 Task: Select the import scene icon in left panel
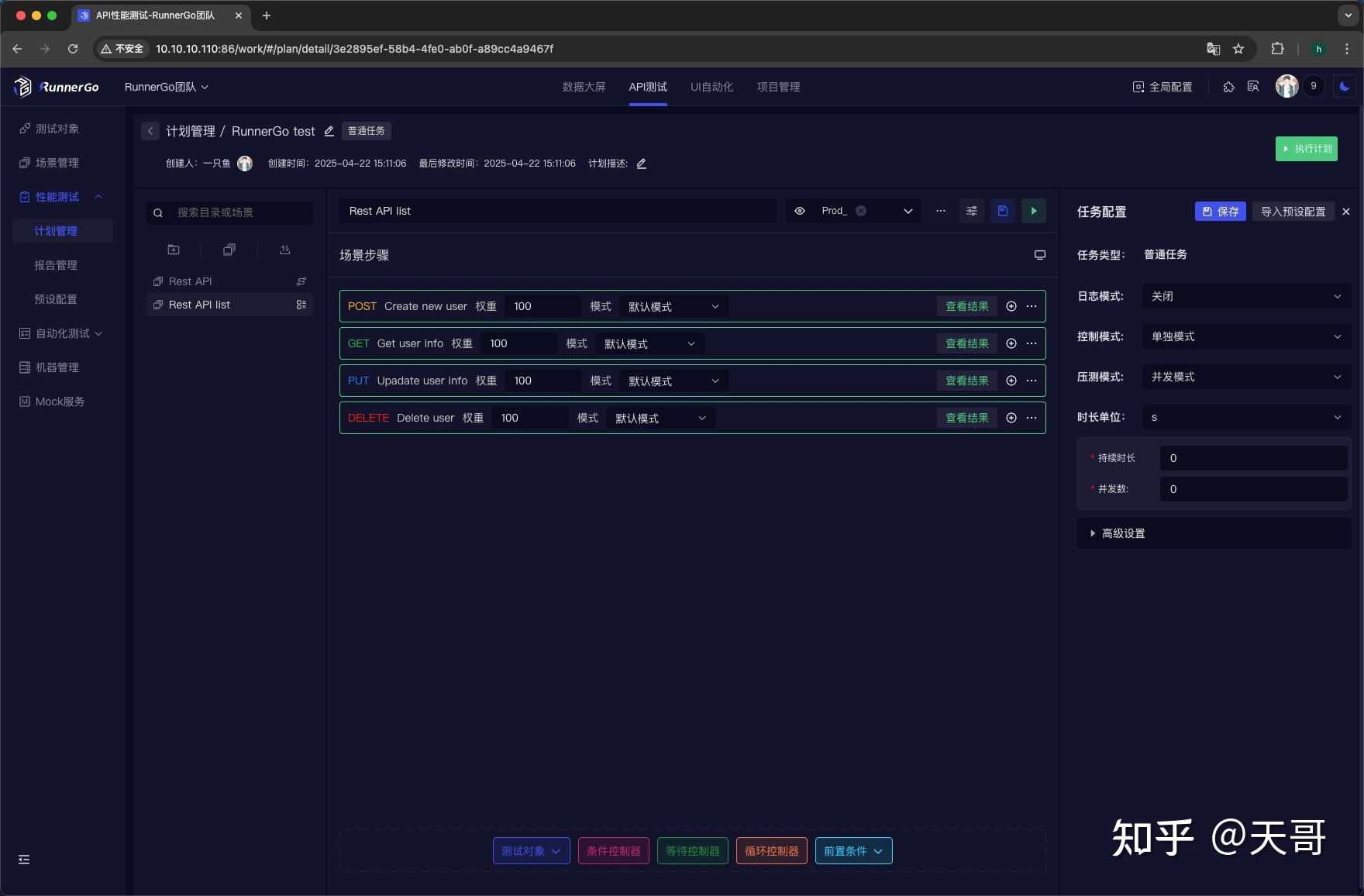point(285,250)
